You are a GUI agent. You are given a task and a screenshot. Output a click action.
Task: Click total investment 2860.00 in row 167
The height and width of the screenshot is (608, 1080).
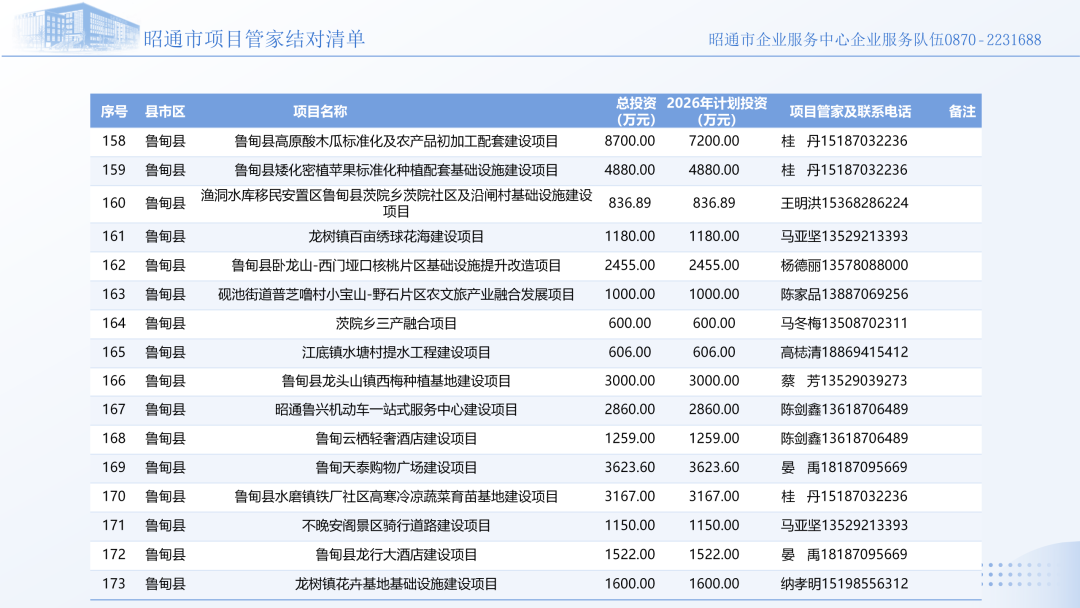[630, 410]
